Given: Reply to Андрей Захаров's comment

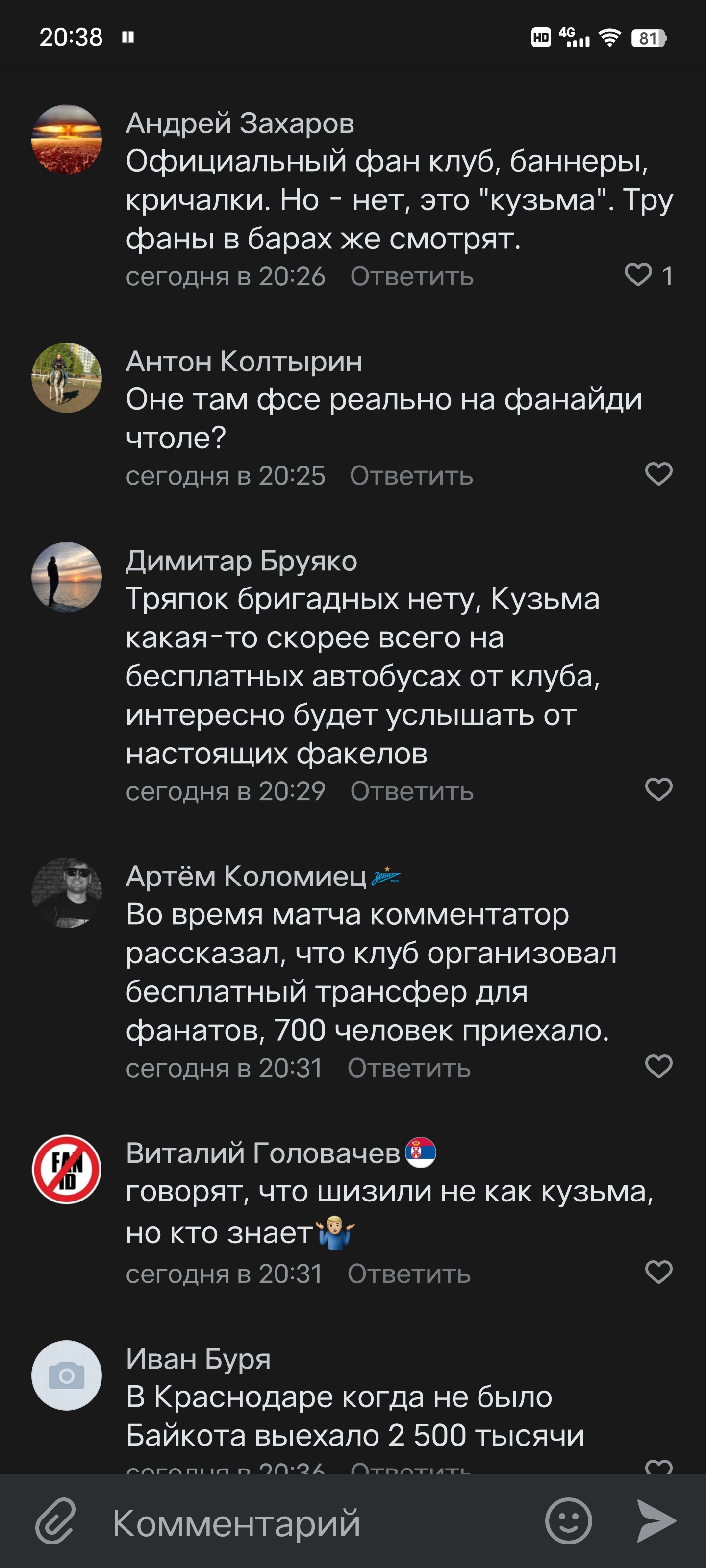Looking at the screenshot, I should (412, 276).
